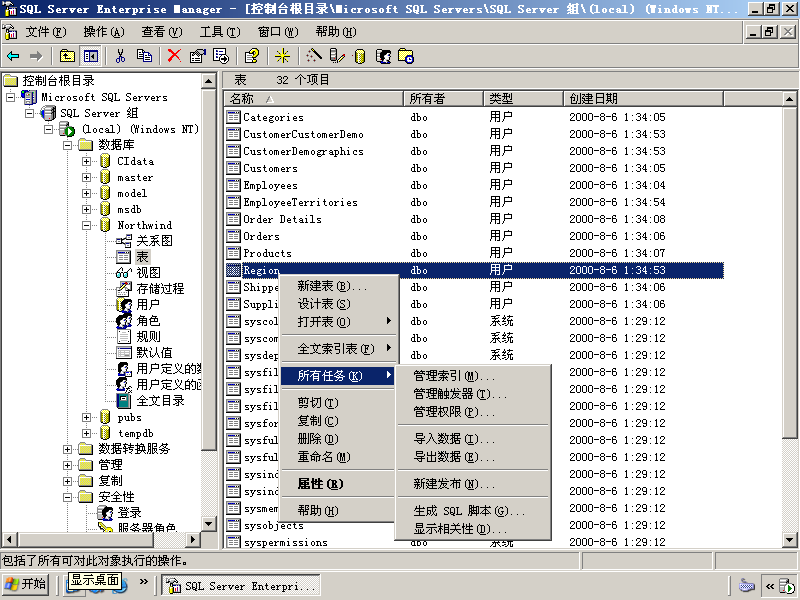Select the 全文目录 full-text catalogs node
This screenshot has height=600, width=800.
(160, 401)
